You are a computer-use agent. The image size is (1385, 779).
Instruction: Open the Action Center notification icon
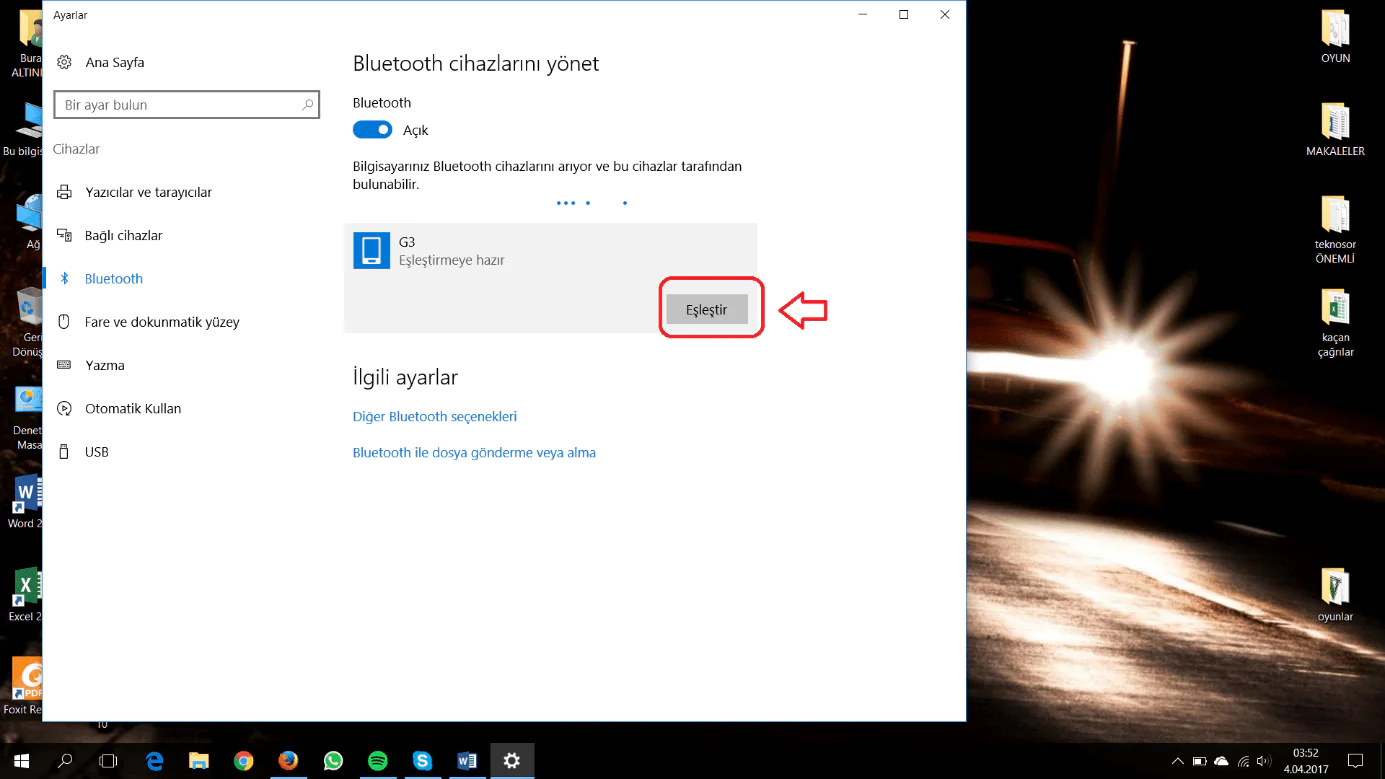[1356, 761]
